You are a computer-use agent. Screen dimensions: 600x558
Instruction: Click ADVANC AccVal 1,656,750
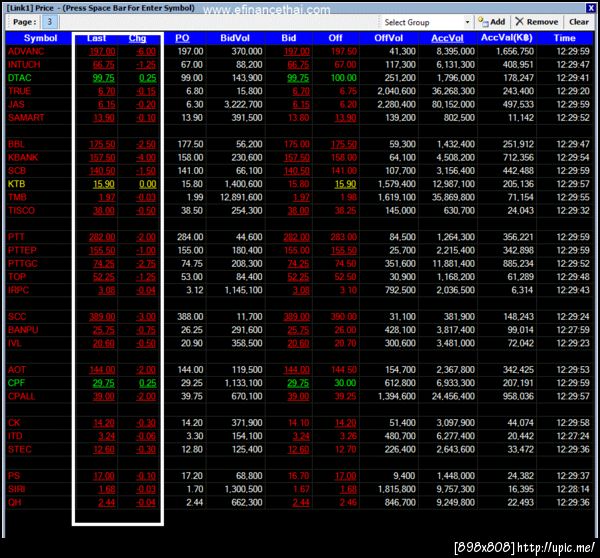tap(515, 51)
